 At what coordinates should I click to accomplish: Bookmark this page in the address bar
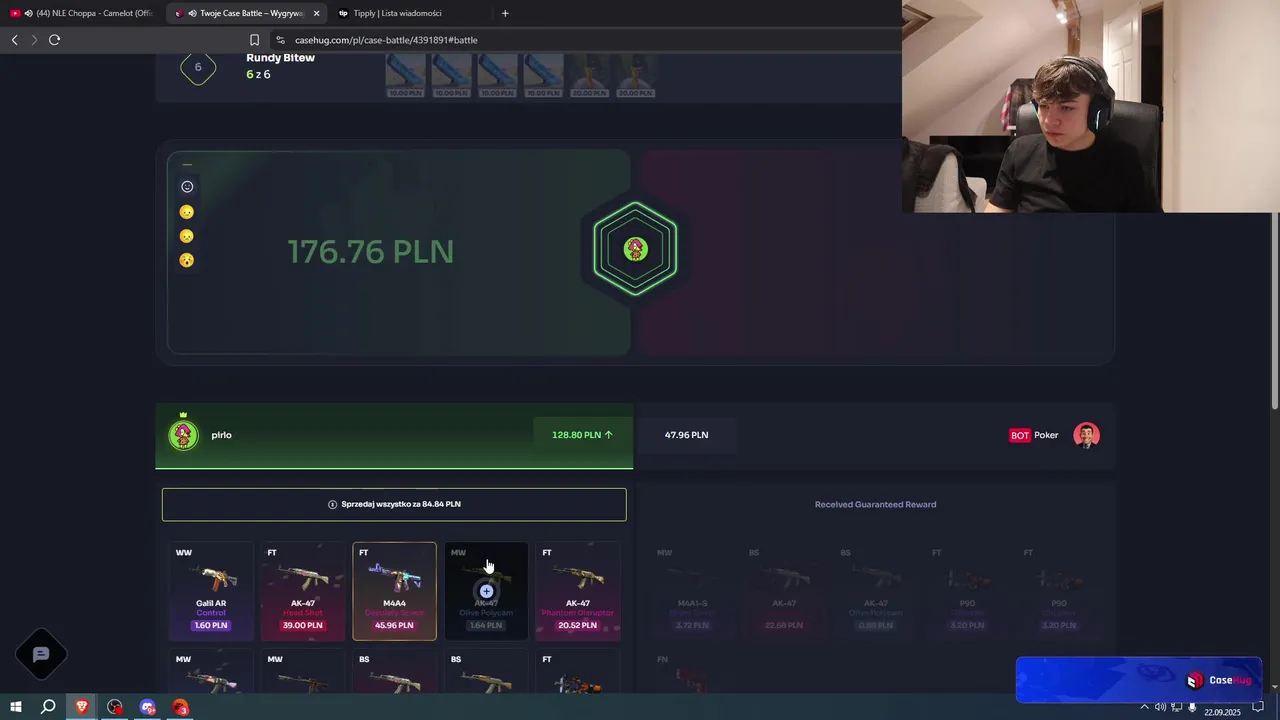pyautogui.click(x=254, y=40)
